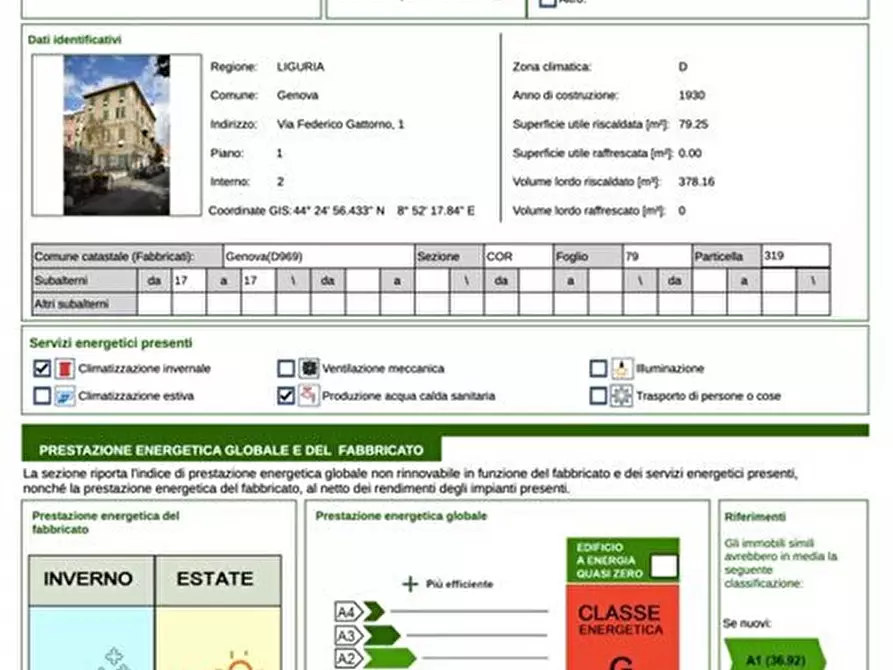Click the Prestazione energetica globale panel heading
This screenshot has height=670, width=893.
402,516
